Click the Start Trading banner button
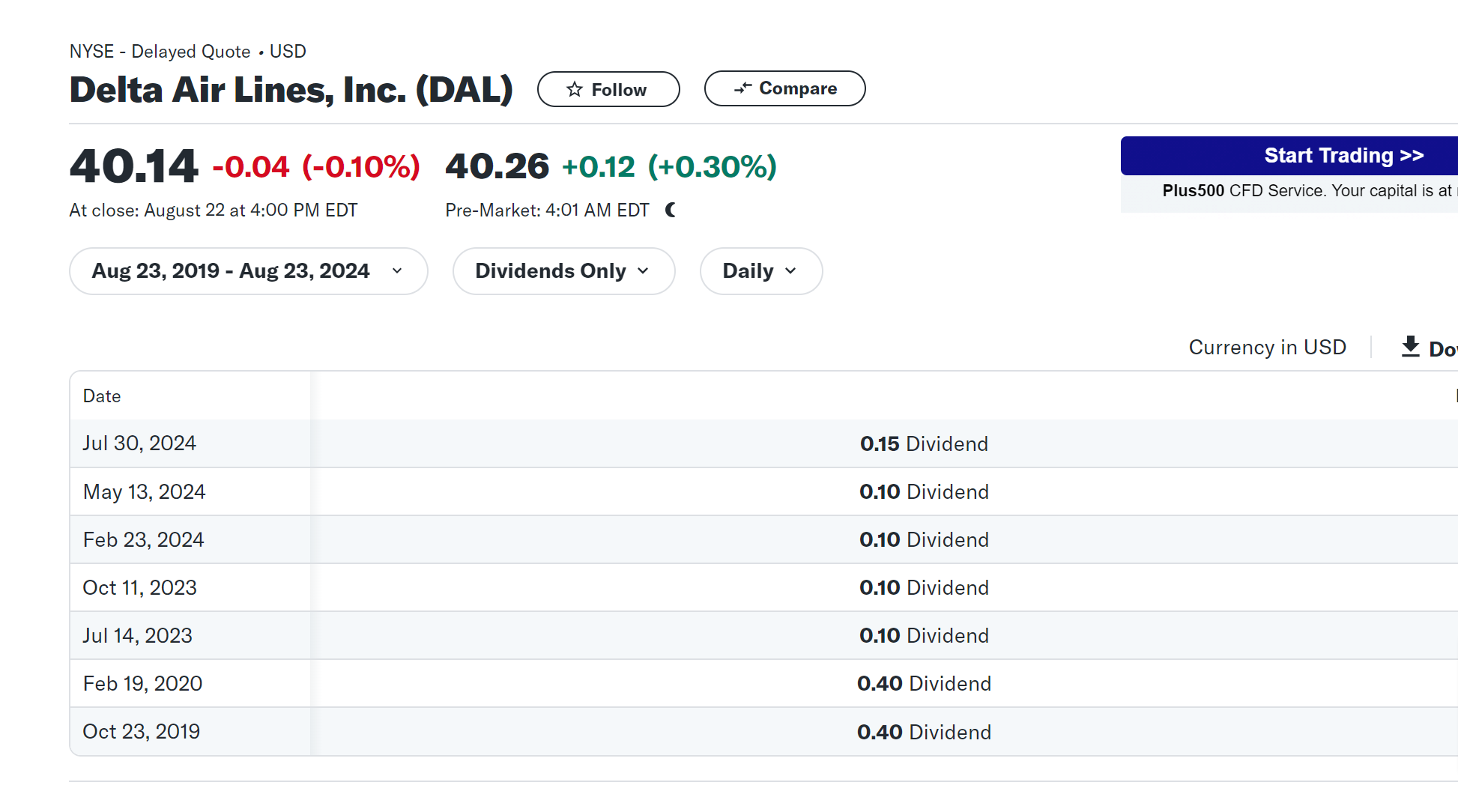1458x812 pixels. pyautogui.click(x=1289, y=156)
